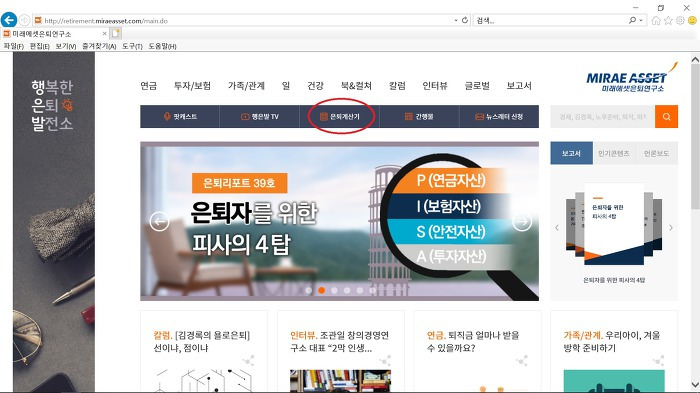700x393 pixels.
Task: Click the browser back arrow button
Action: (9, 20)
